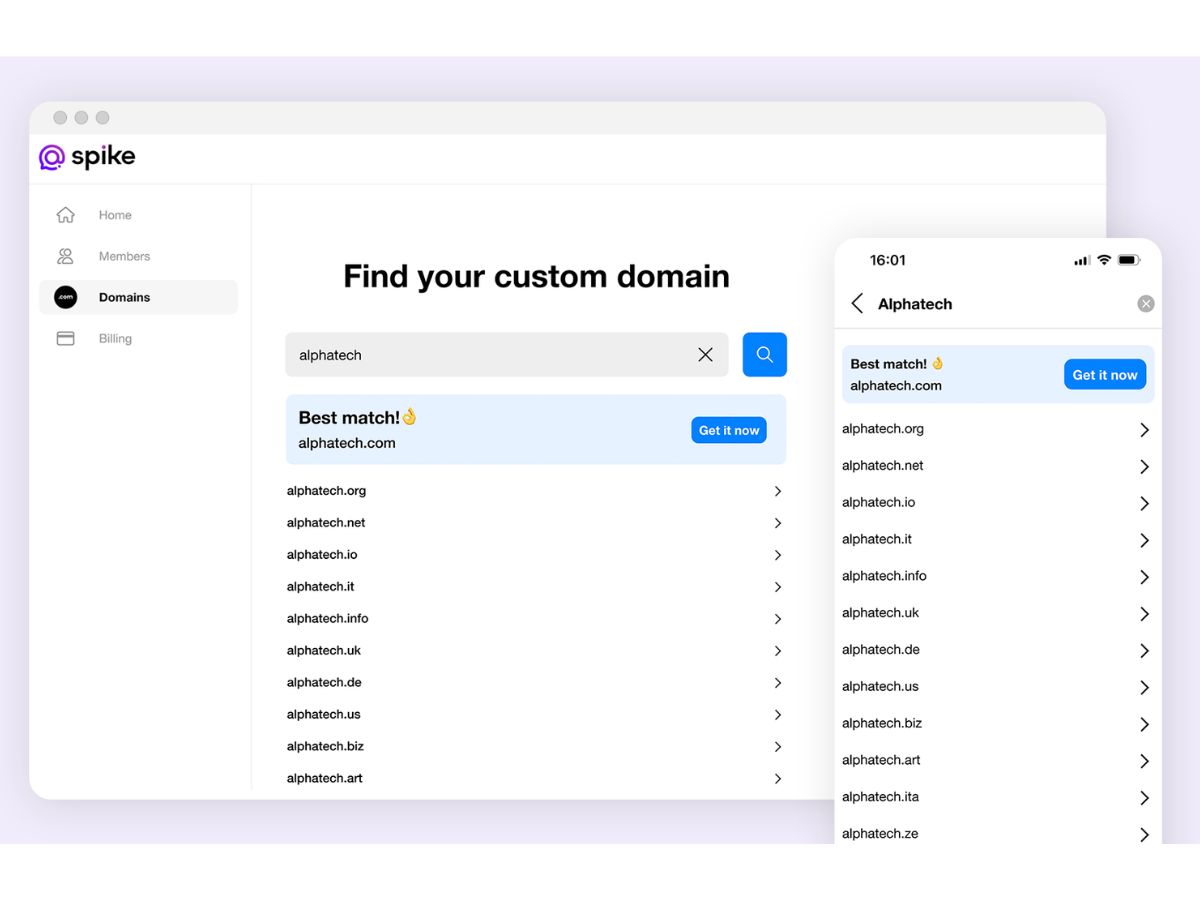
Task: Tap Wi-Fi icon in mobile status bar
Action: (1104, 260)
